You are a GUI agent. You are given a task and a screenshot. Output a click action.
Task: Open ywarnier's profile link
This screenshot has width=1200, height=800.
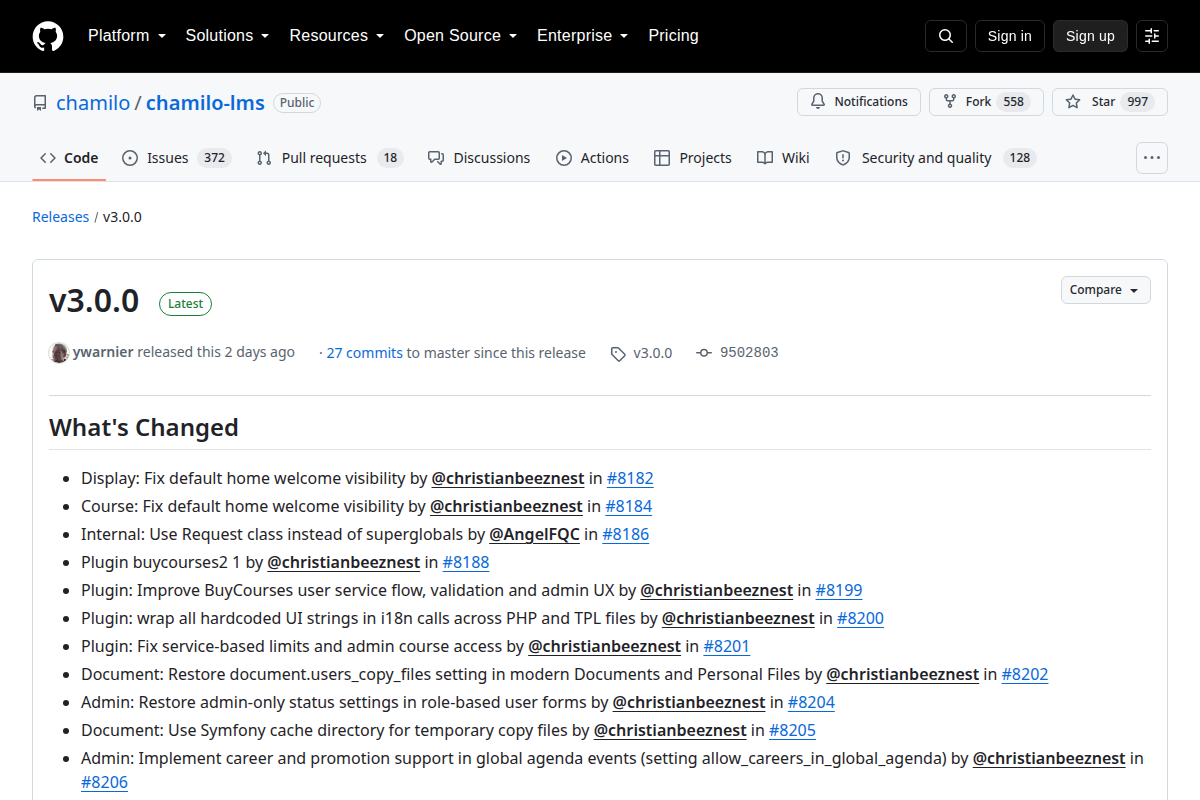(x=103, y=352)
